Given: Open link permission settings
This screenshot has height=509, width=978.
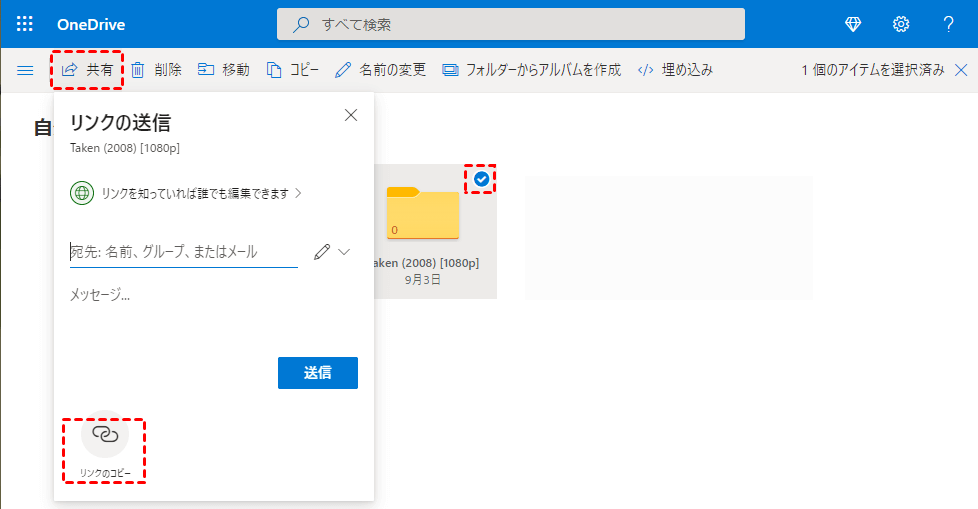Looking at the screenshot, I should pos(186,193).
